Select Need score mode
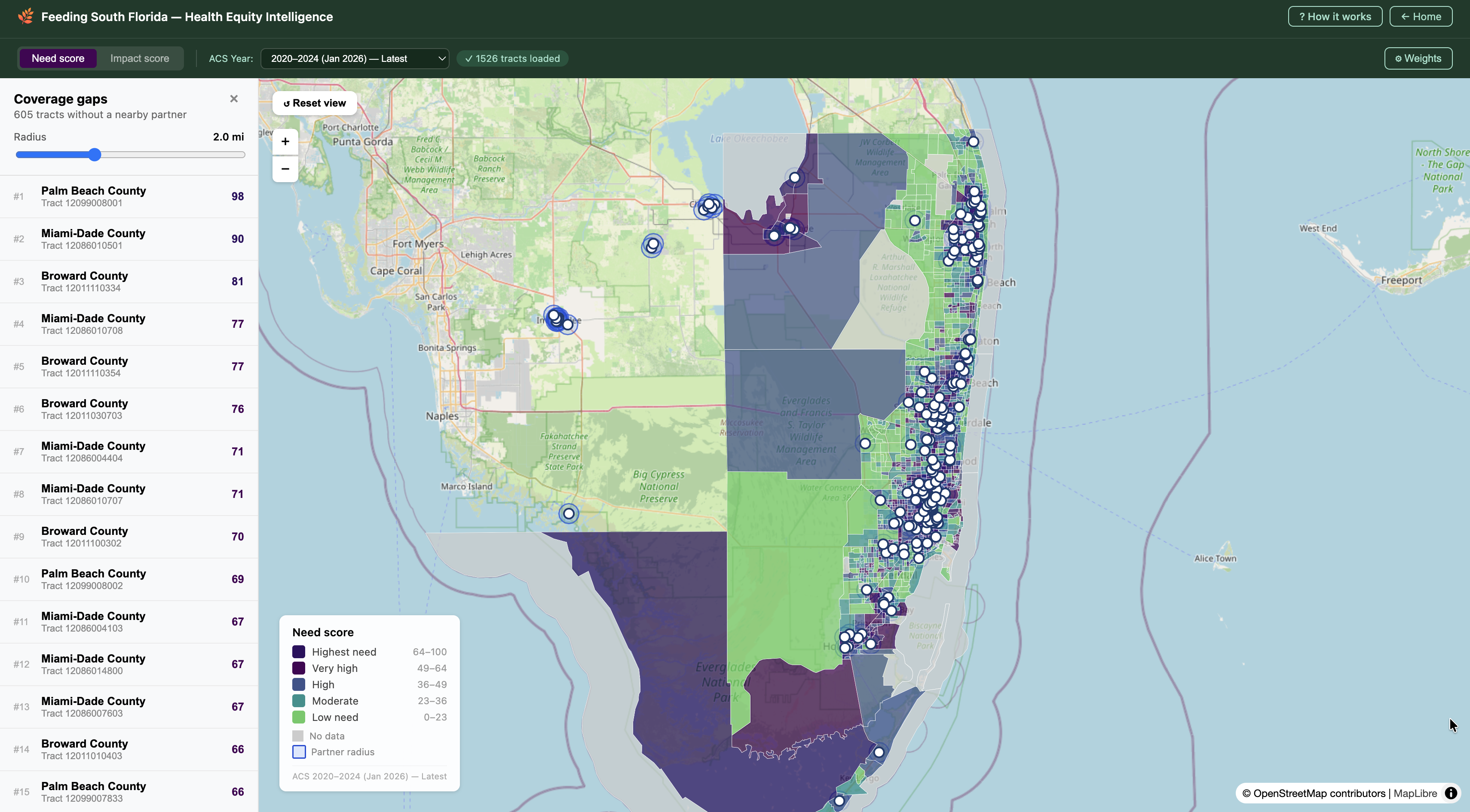1470x812 pixels. (x=58, y=58)
